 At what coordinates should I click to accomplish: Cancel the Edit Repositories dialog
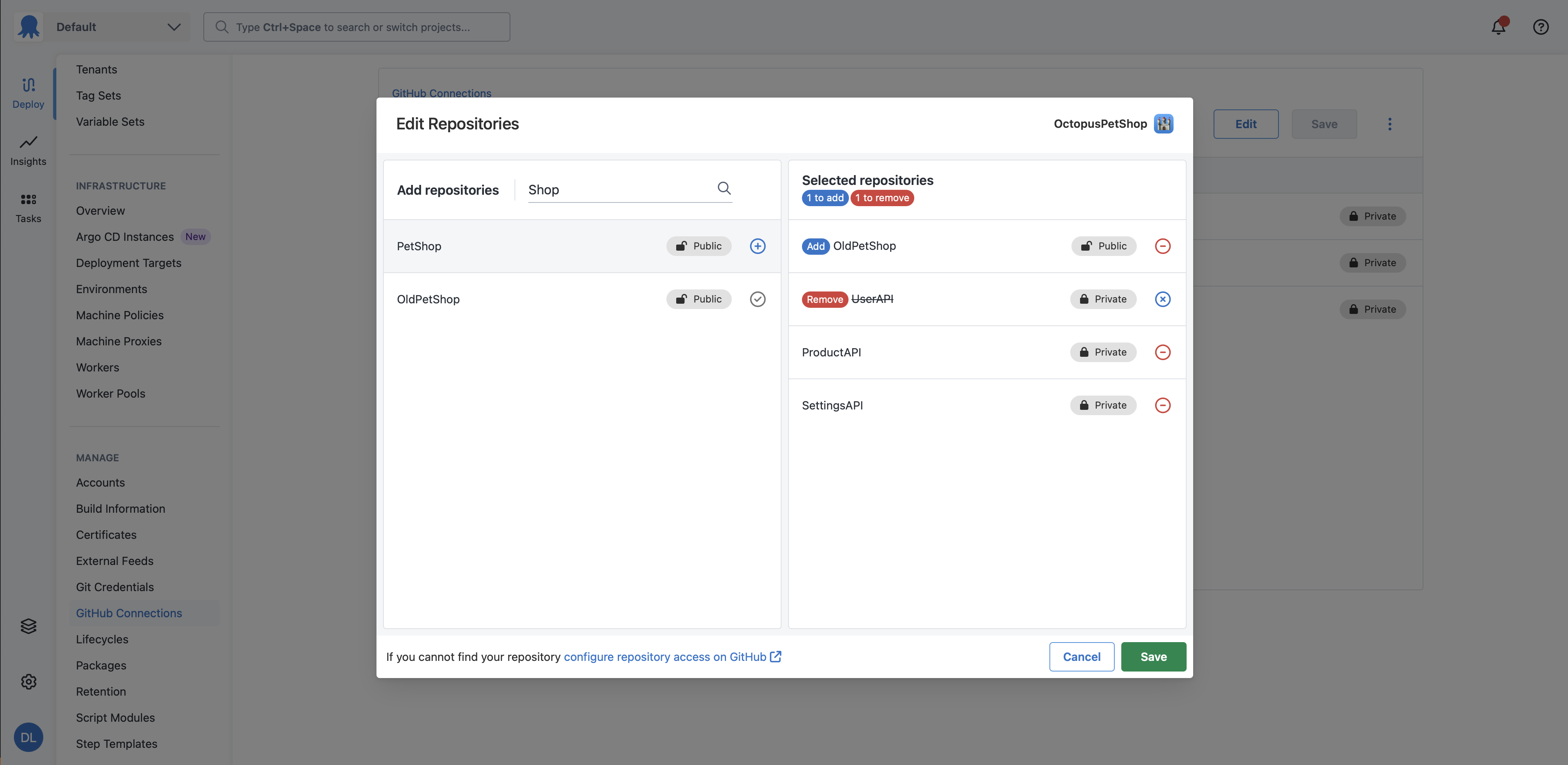coord(1081,657)
